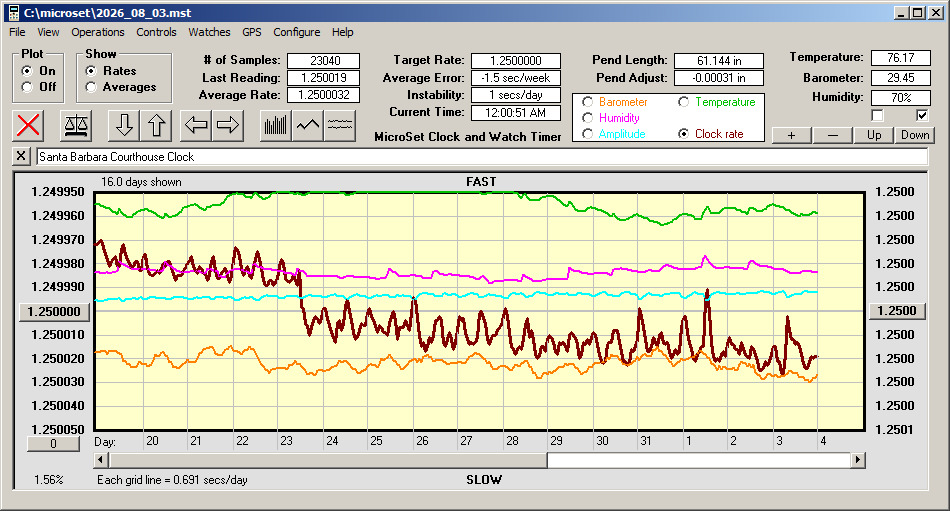Click the Down button

pos(915,135)
